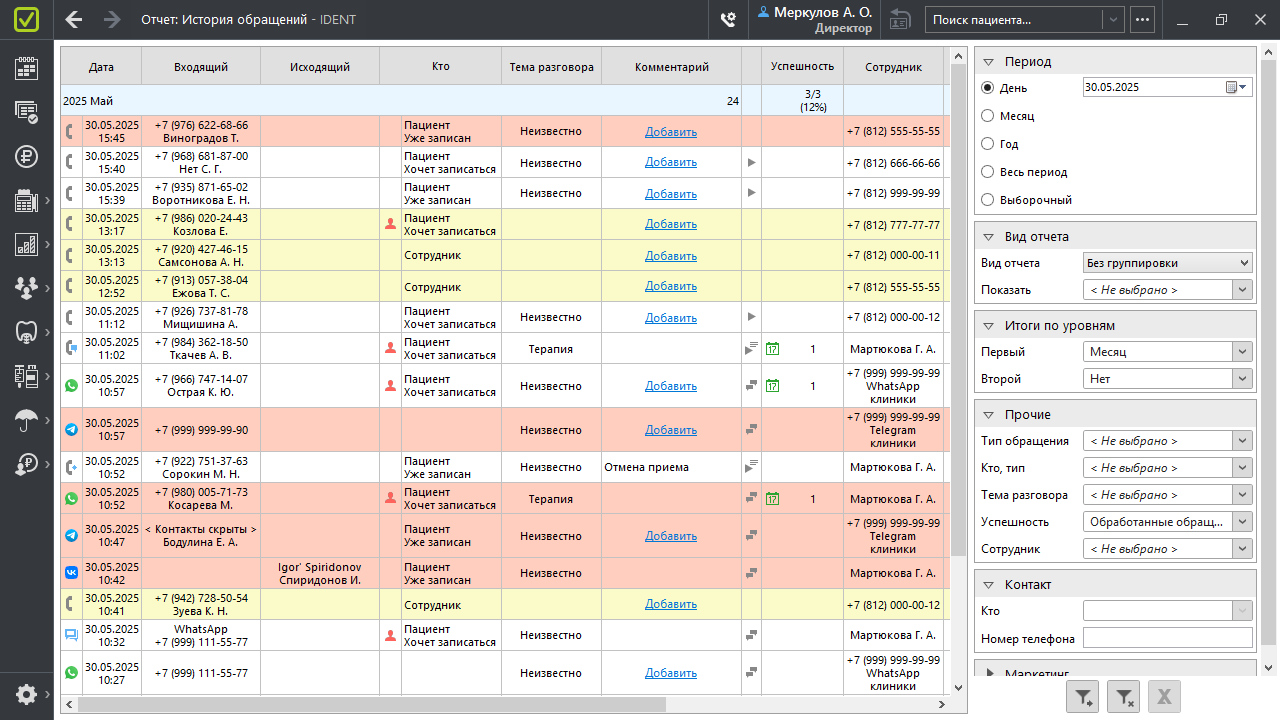Image resolution: width=1280 pixels, height=720 pixels.
Task: Collapse the Прочие section
Action: coord(988,415)
